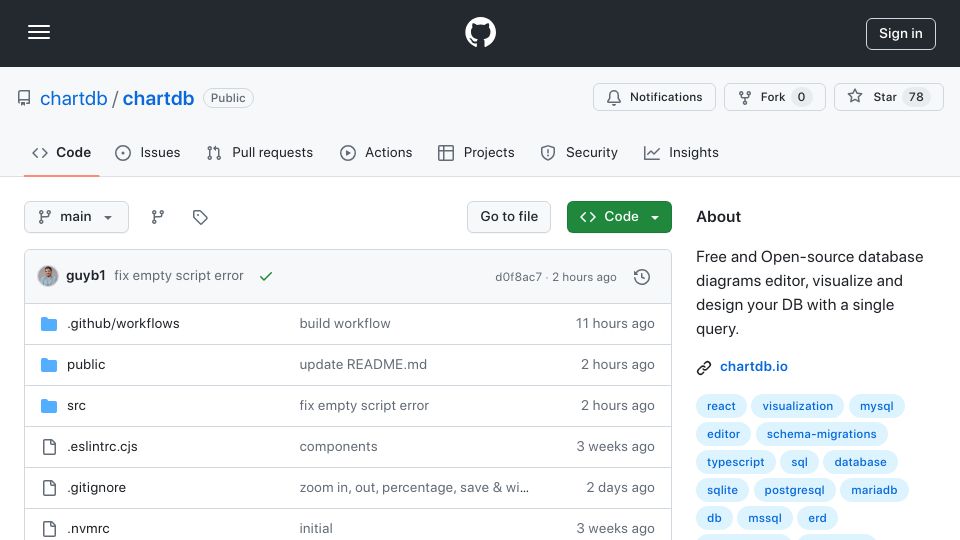960x540 pixels.
Task: Open 'build workflow' commit message
Action: pos(345,323)
